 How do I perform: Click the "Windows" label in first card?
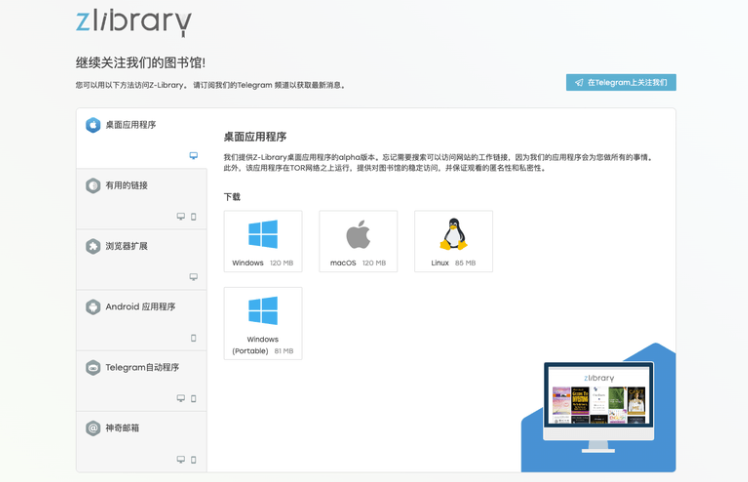[248, 263]
